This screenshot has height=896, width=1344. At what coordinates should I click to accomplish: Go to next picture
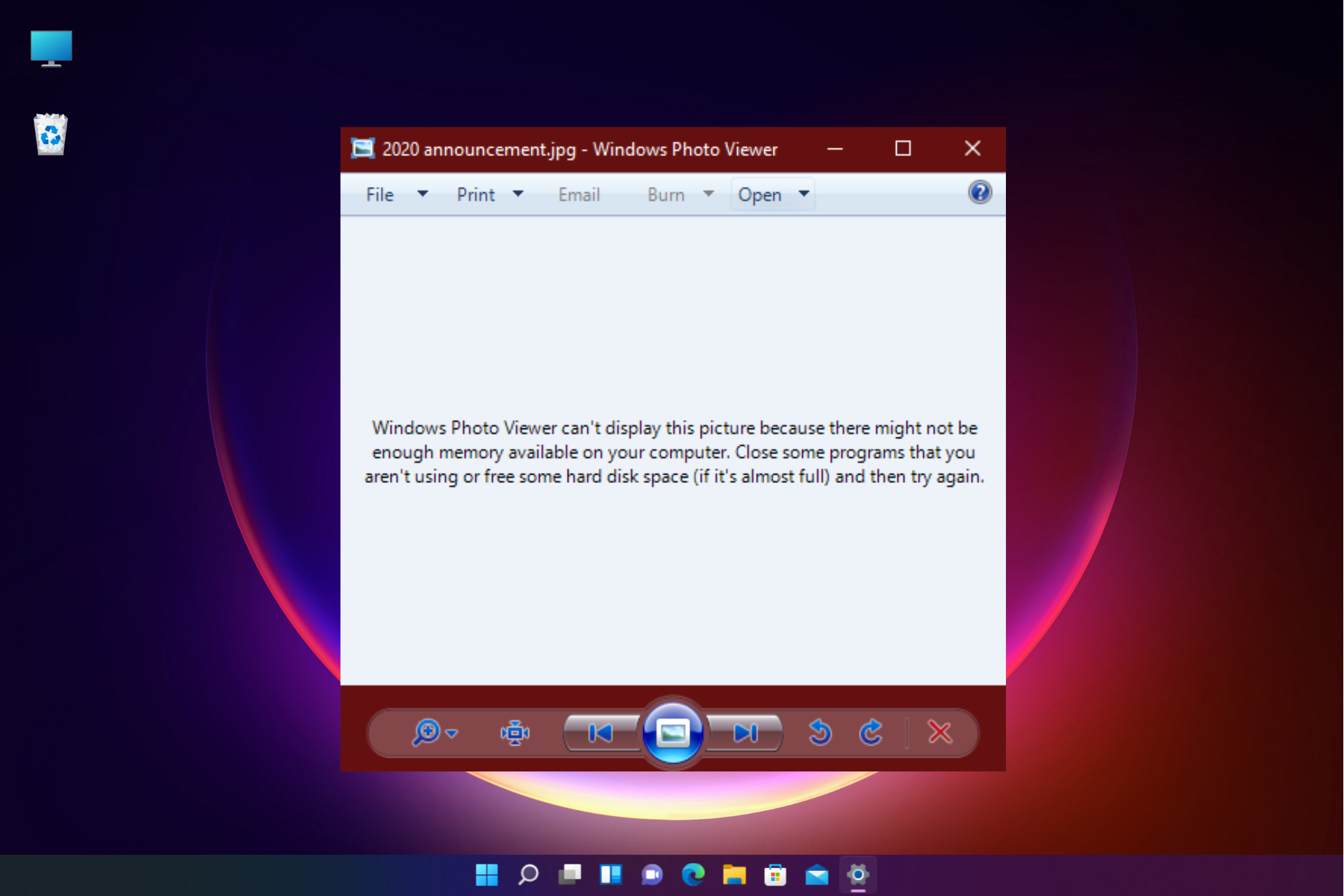(x=745, y=733)
